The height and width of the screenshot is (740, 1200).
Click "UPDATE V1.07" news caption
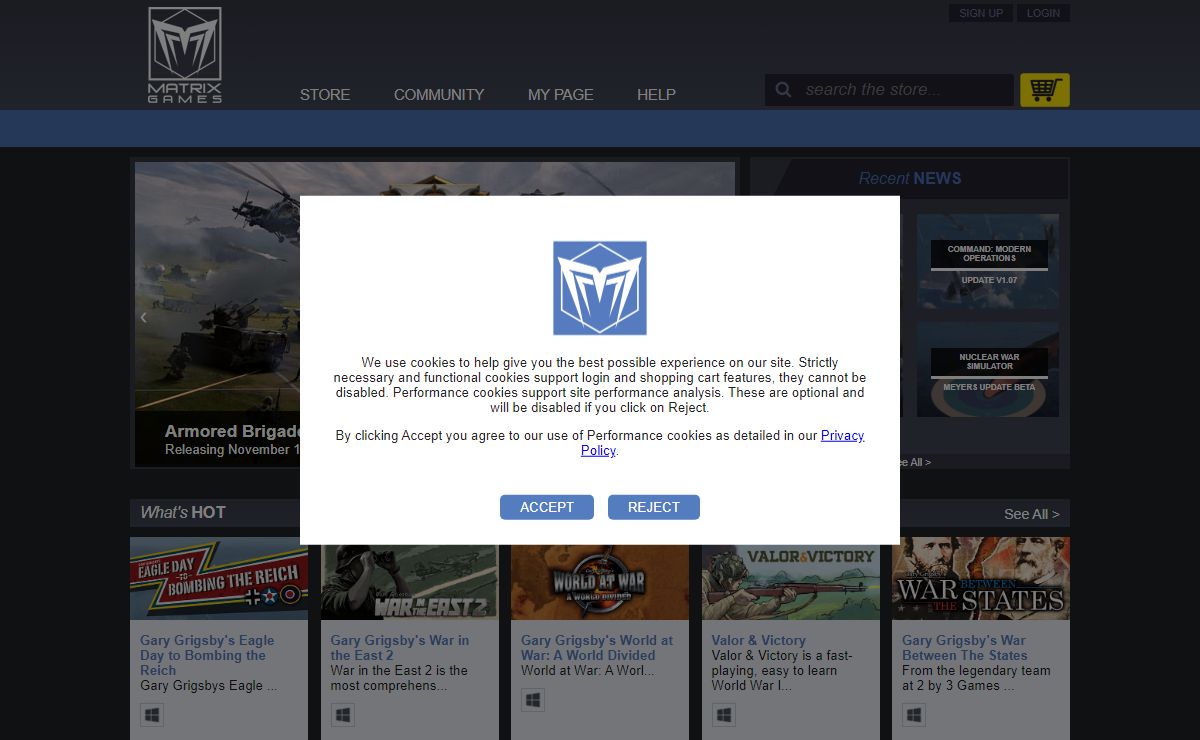tap(989, 280)
